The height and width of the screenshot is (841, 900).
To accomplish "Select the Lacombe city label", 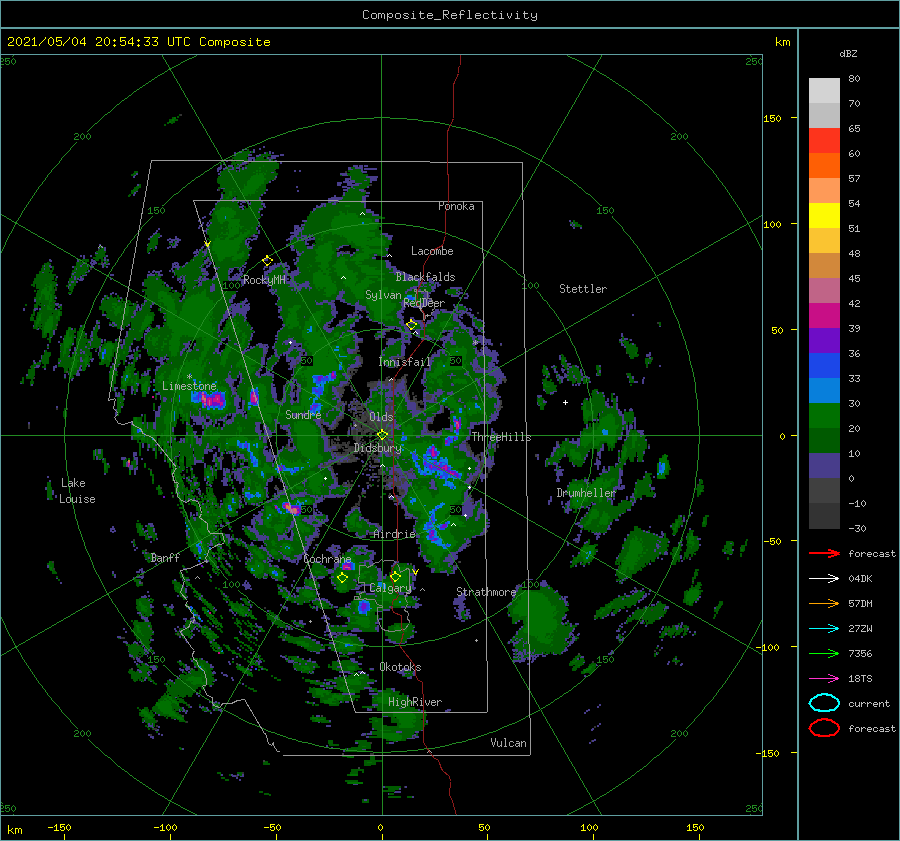I will (x=432, y=251).
